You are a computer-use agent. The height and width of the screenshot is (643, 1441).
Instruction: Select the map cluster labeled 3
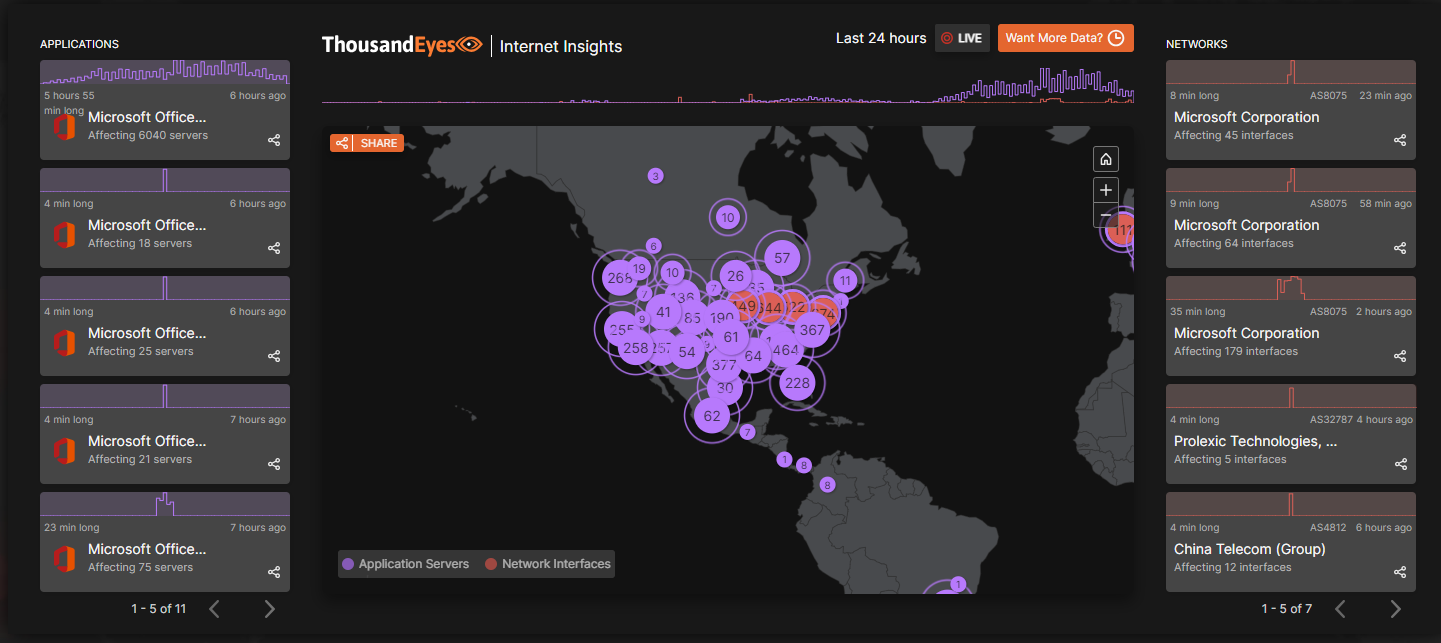click(655, 176)
